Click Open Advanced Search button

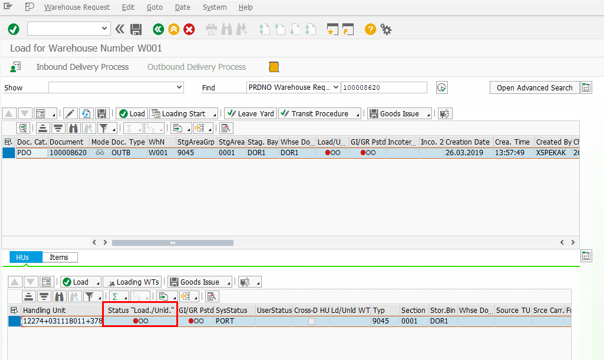[x=535, y=88]
